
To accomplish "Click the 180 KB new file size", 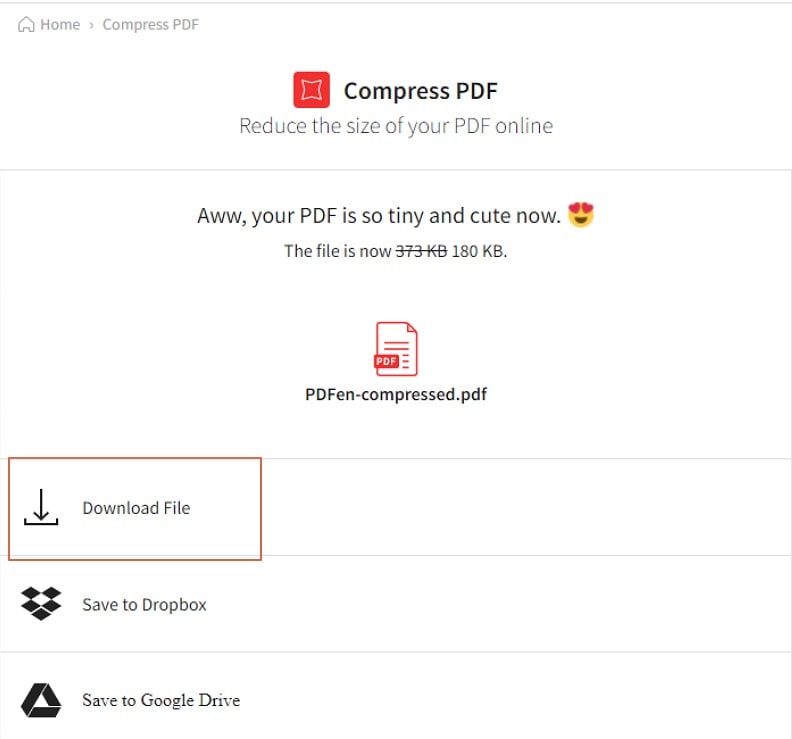I will (x=477, y=251).
